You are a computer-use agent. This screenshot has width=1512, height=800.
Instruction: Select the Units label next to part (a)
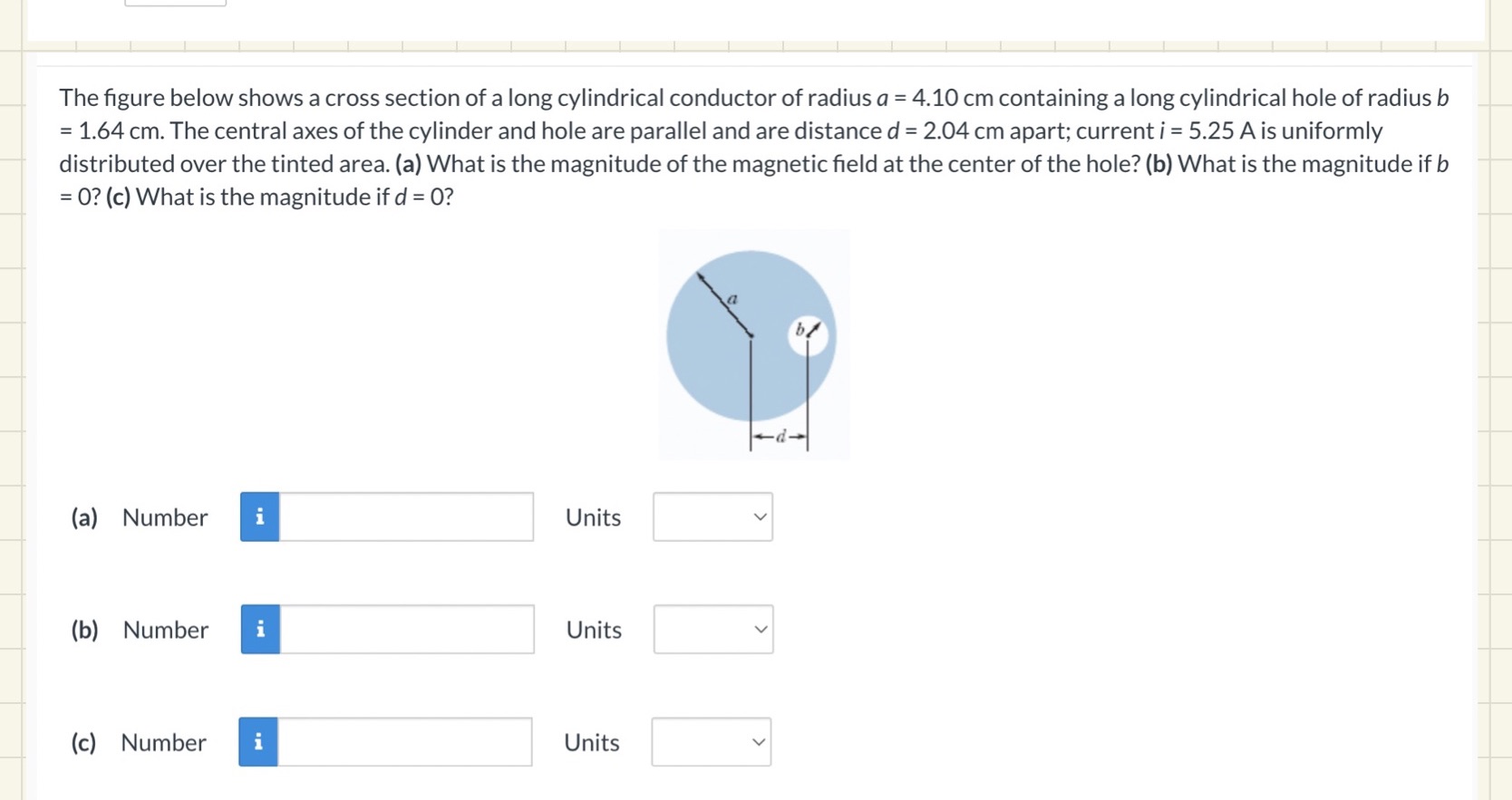point(593,516)
